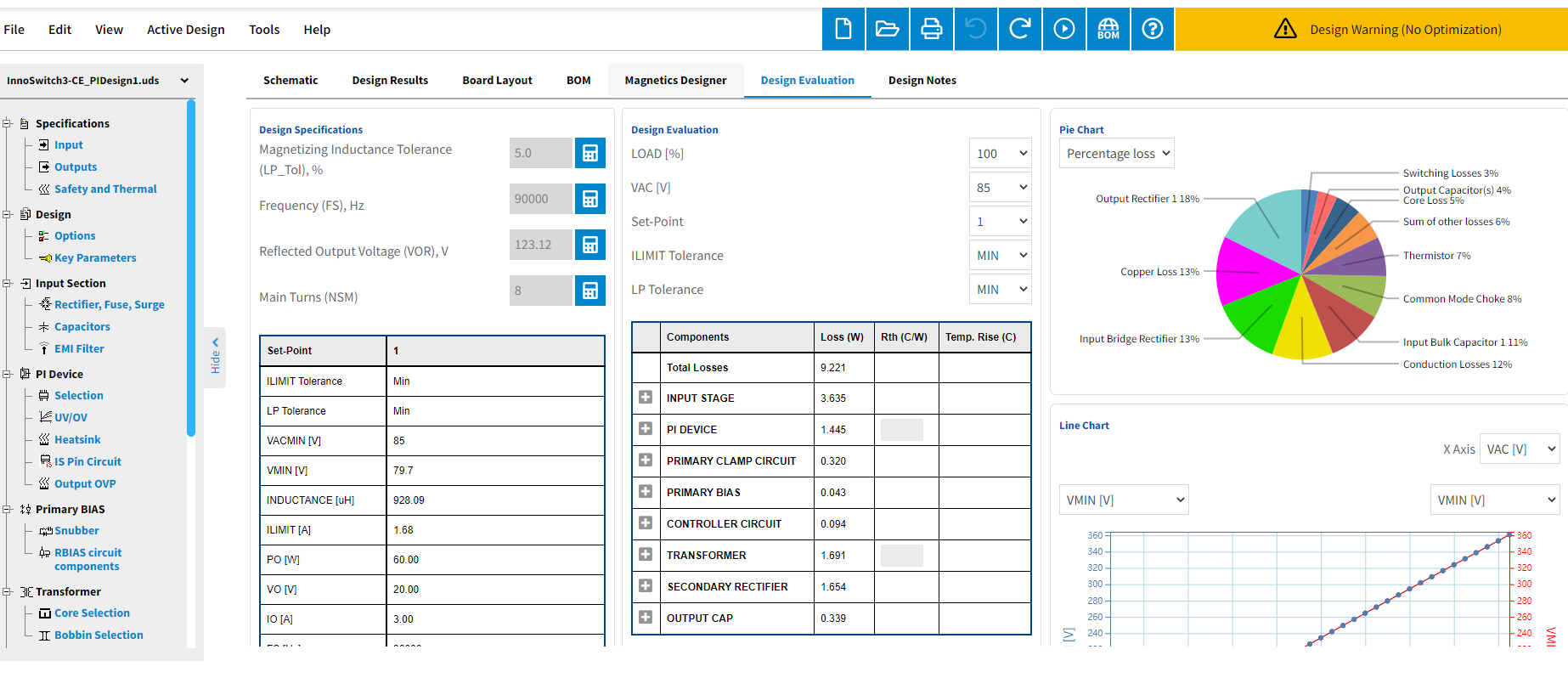Image resolution: width=1568 pixels, height=689 pixels.
Task: Expand the TRANSFORMER loss row
Action: [x=646, y=555]
